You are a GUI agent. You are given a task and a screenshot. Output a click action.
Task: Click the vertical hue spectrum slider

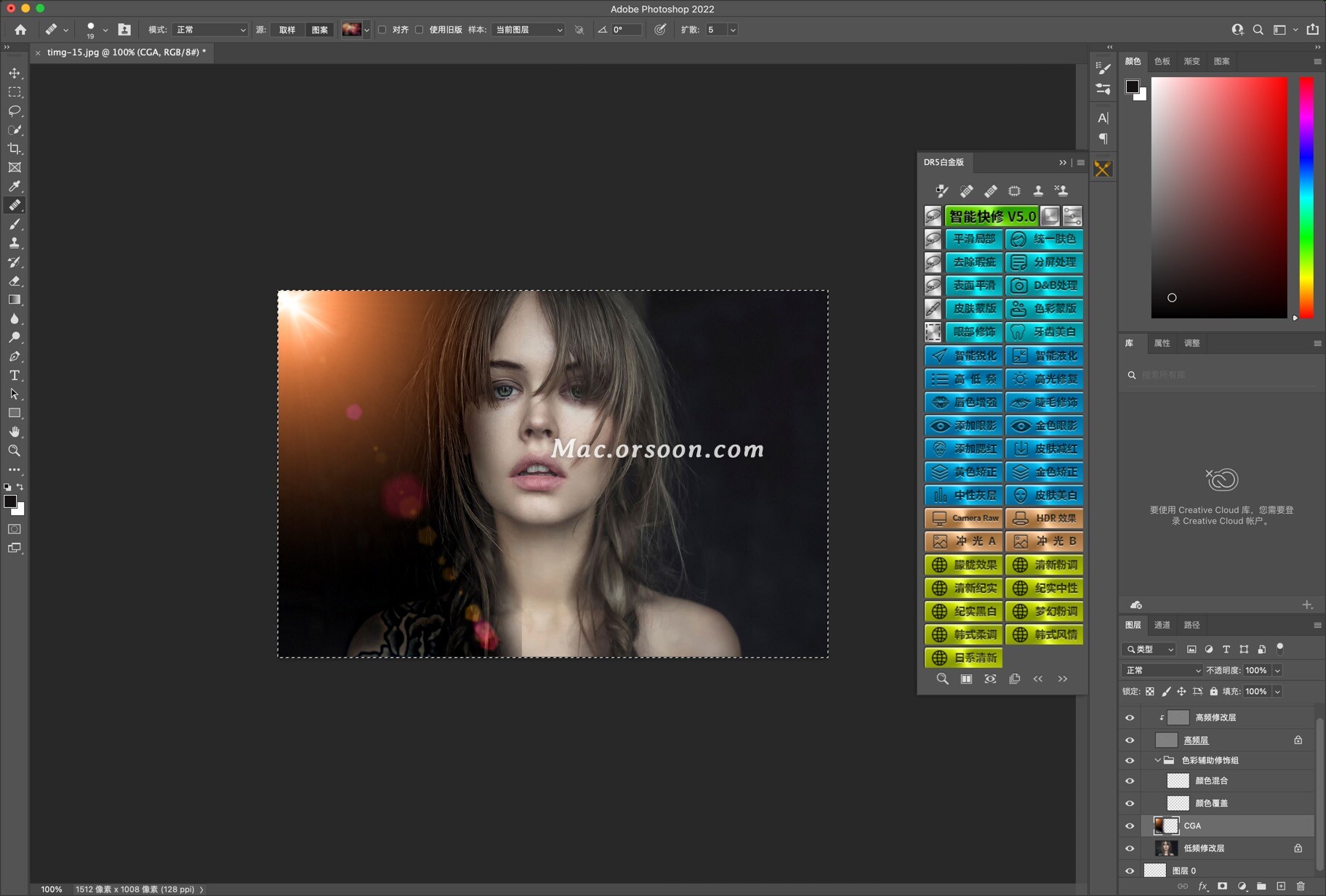coord(1306,197)
